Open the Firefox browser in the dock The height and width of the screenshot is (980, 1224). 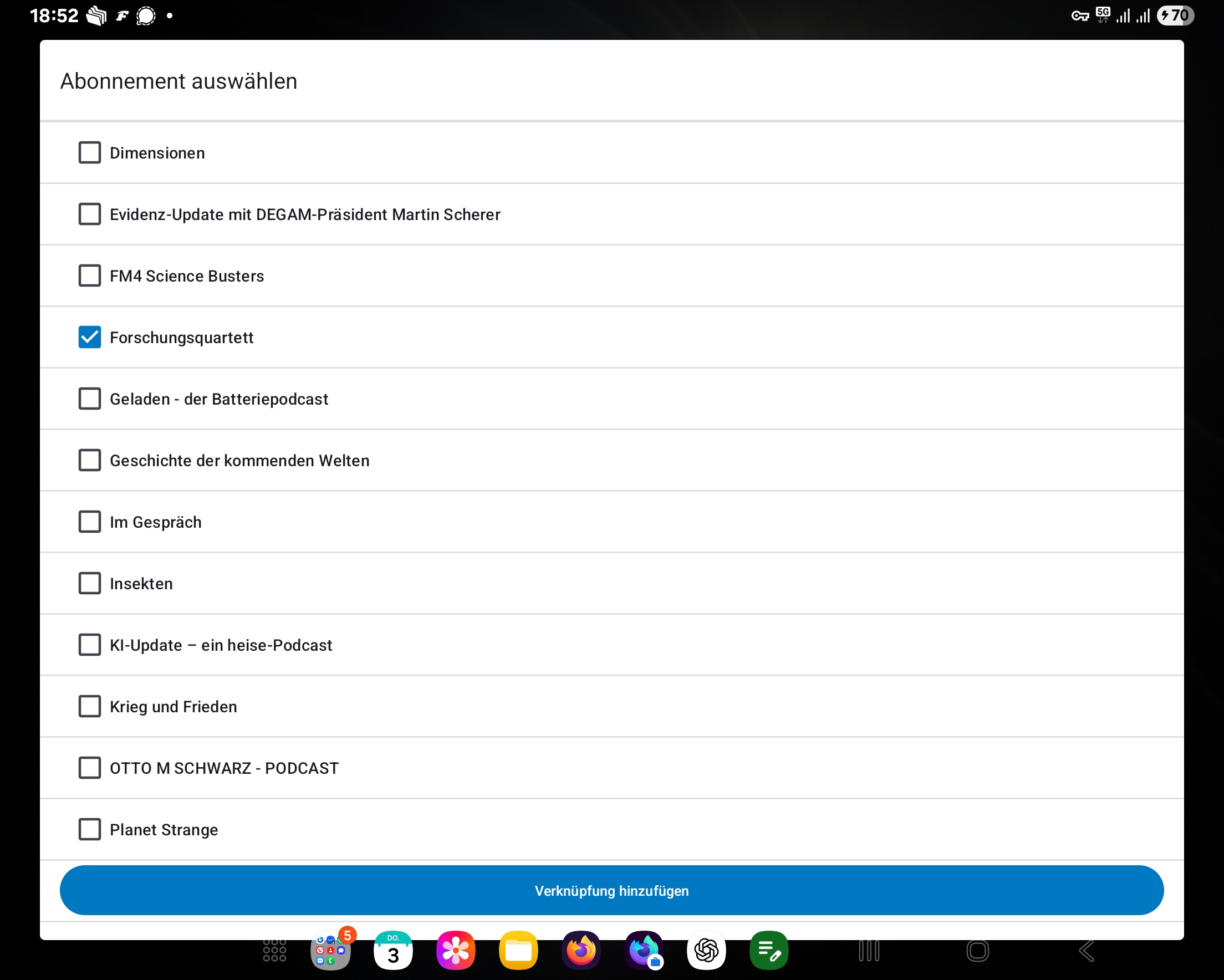[x=581, y=950]
